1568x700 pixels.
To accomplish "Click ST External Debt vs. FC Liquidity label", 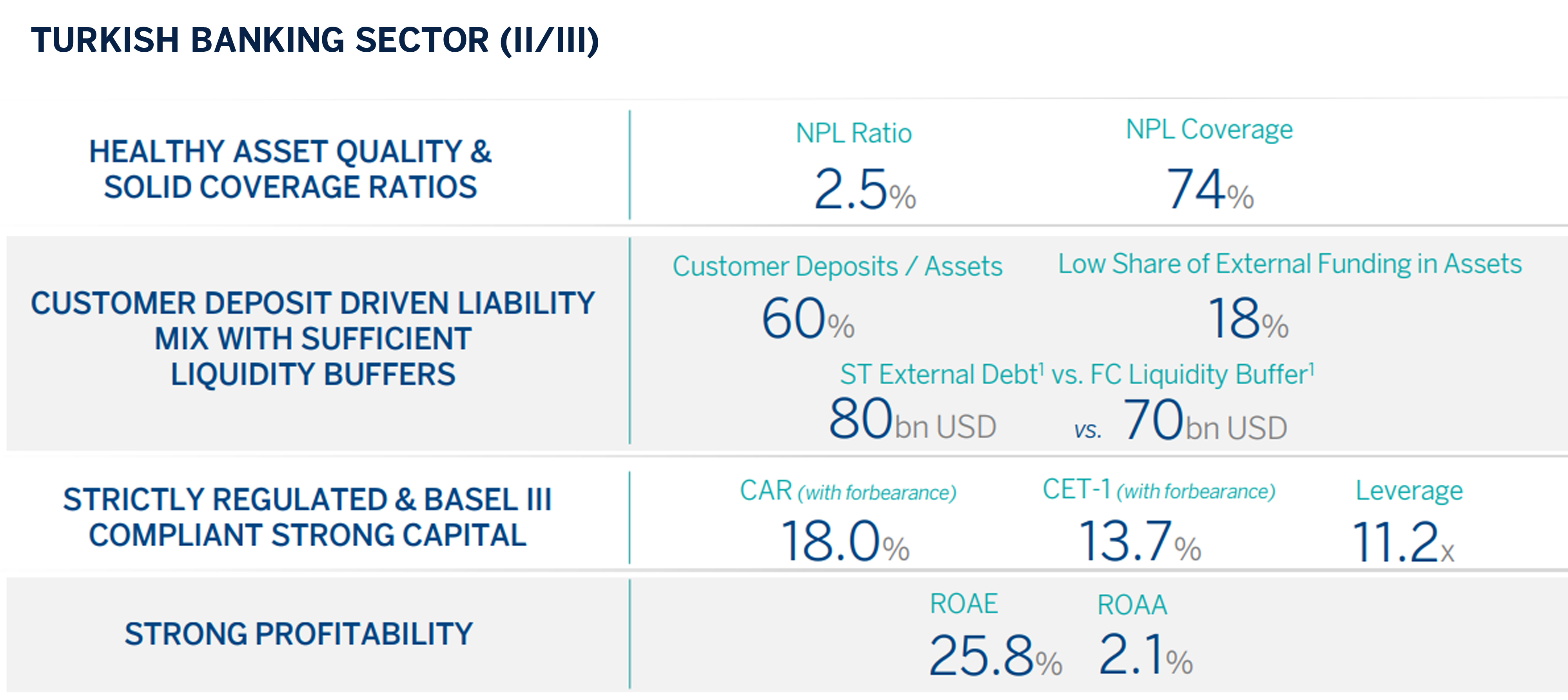I will point(1077,375).
